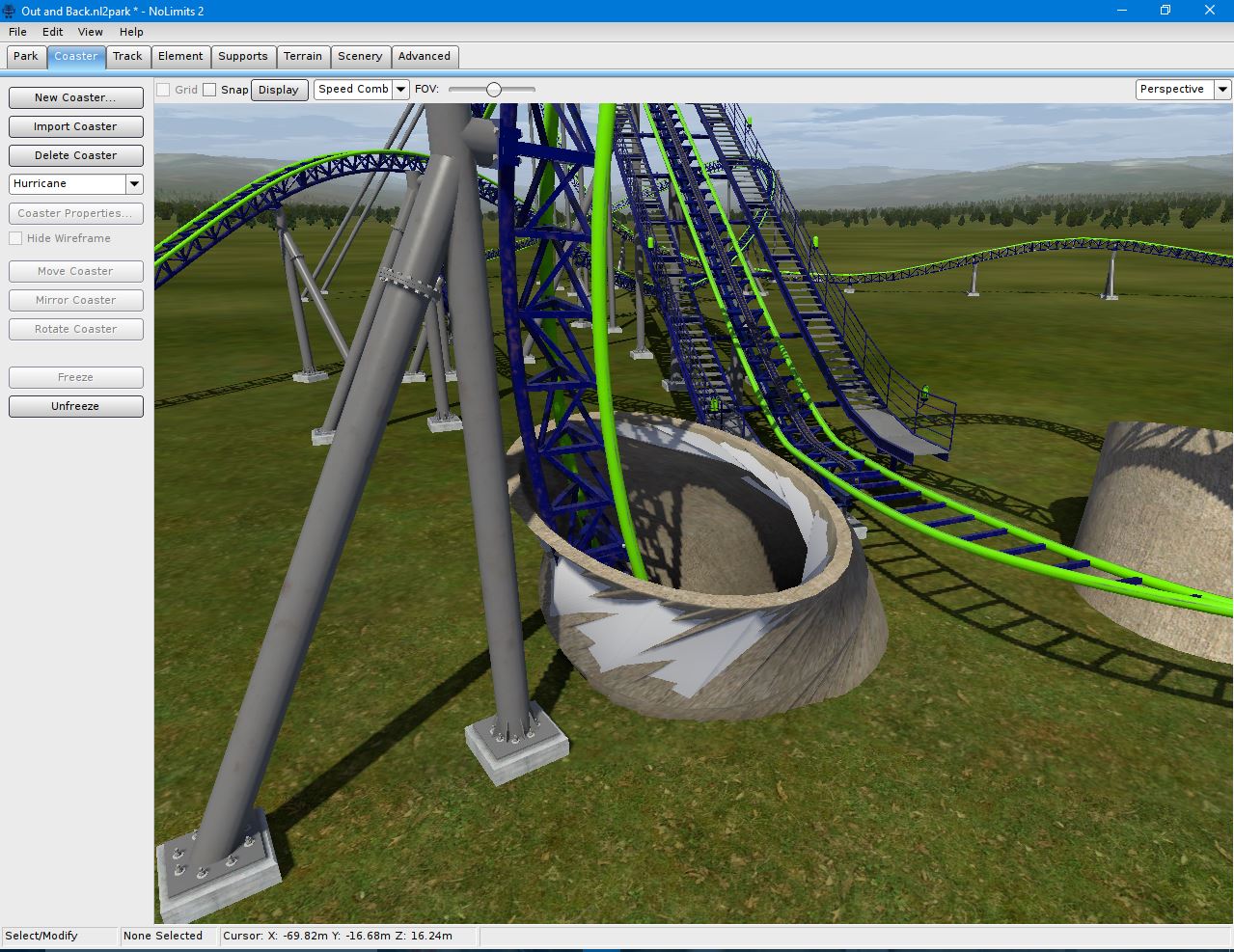Click the FOV slider handle
The height and width of the screenshot is (952, 1234).
click(x=494, y=89)
